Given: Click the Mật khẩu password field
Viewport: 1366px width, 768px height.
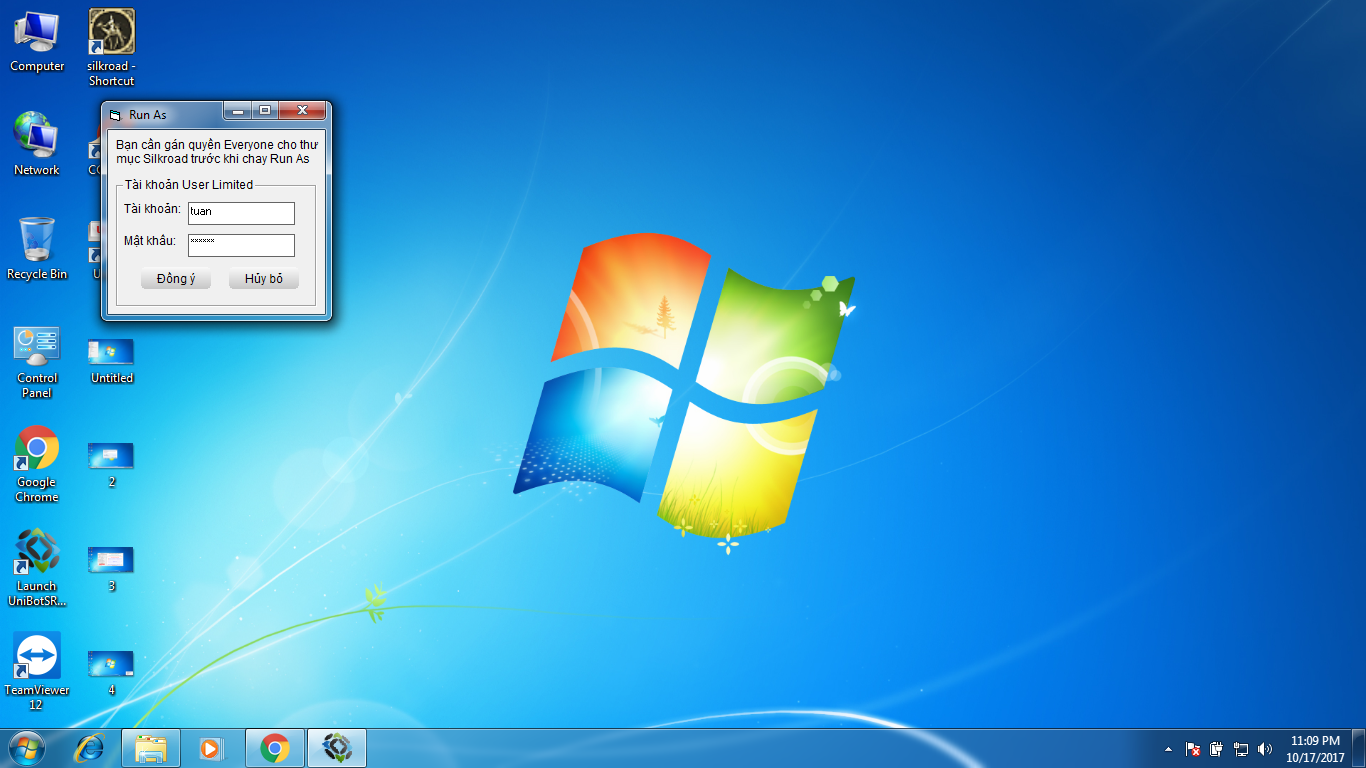Looking at the screenshot, I should [x=241, y=245].
